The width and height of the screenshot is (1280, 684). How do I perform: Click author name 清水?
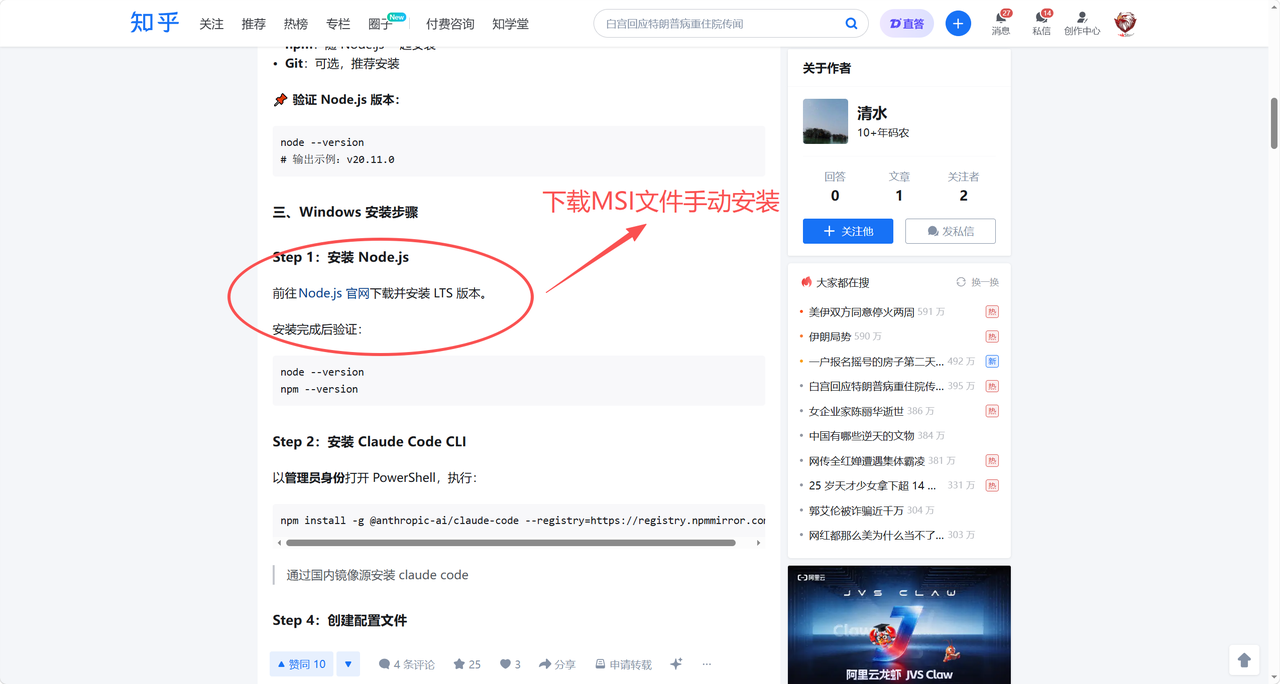[872, 113]
